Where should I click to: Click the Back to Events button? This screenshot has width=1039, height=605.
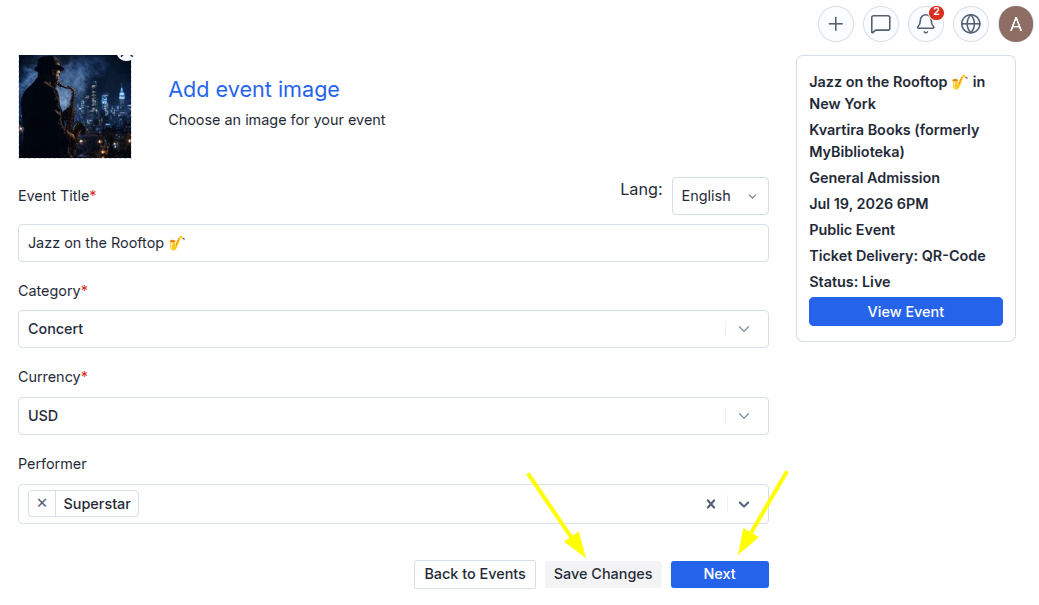(x=474, y=575)
